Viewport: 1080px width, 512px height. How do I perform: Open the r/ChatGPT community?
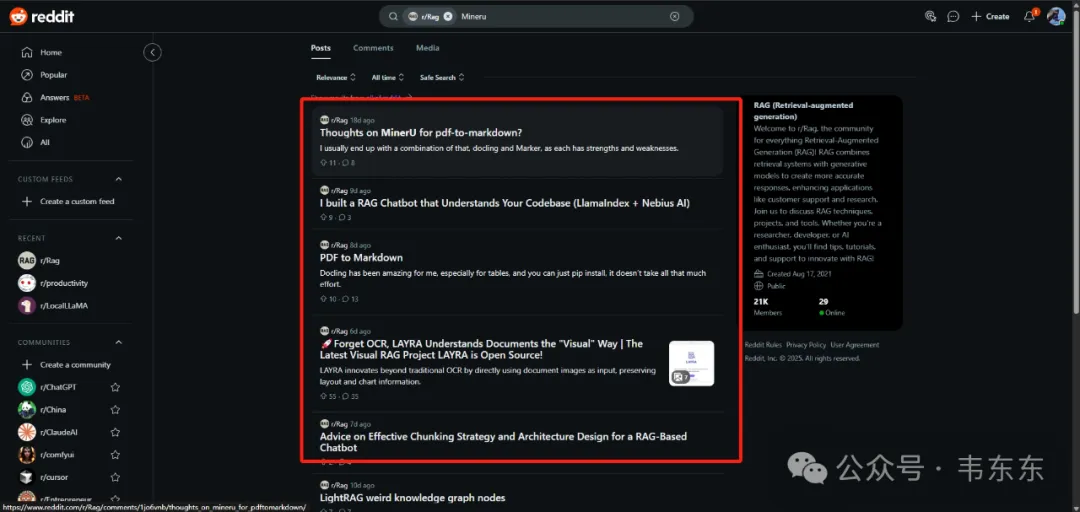(59, 387)
